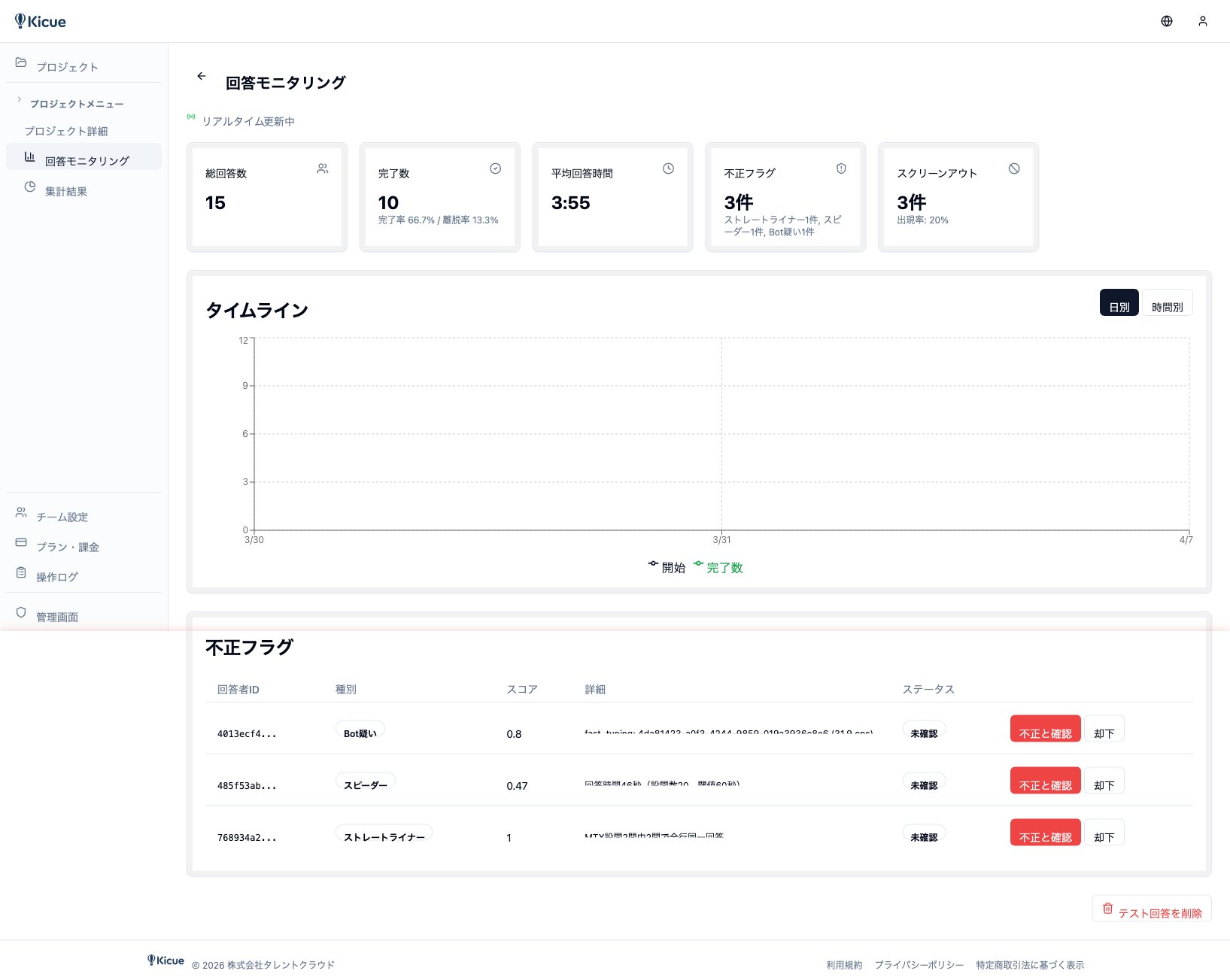Viewport: 1230px width, 980px height.
Task: Click the globe language icon
Action: point(1166,21)
